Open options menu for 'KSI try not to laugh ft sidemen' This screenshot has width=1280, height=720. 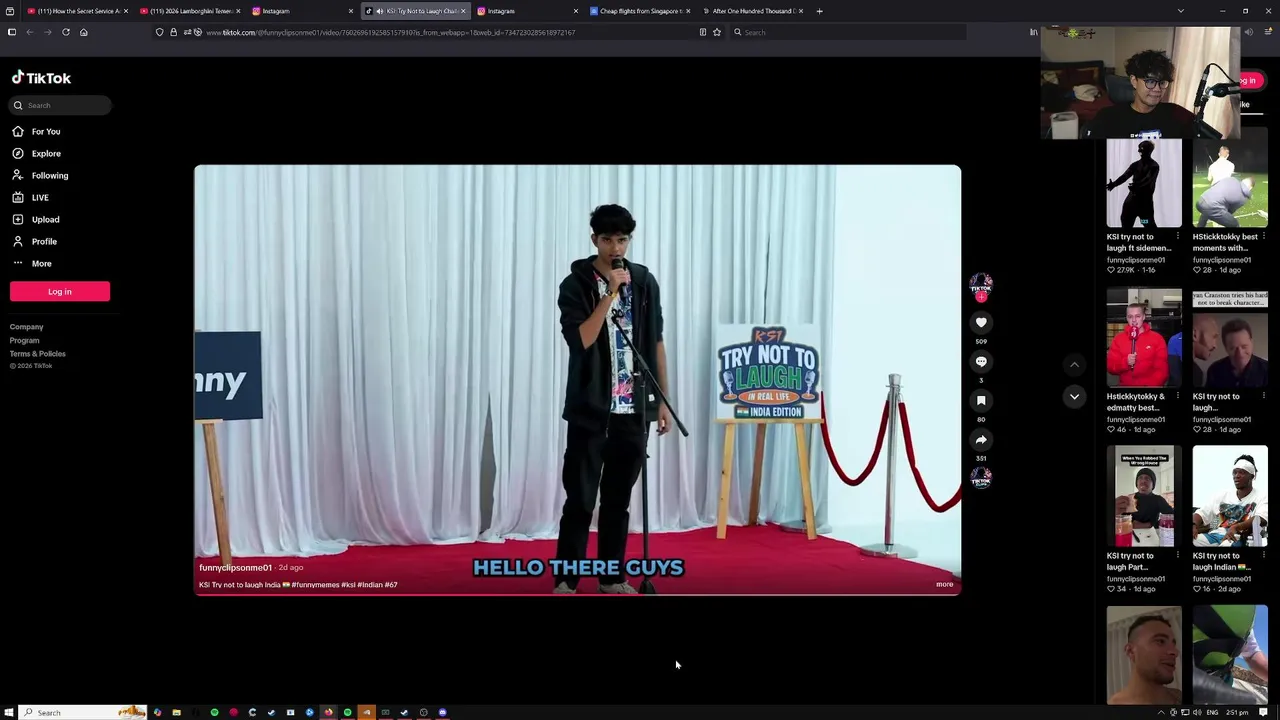1177,237
